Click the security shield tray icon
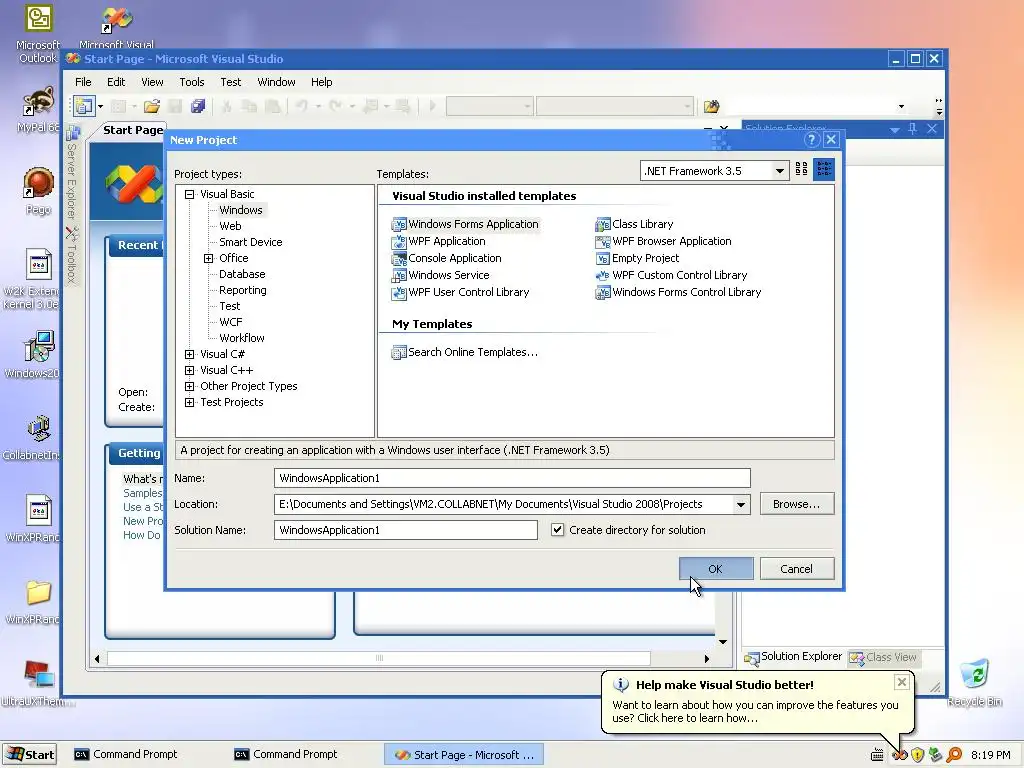This screenshot has width=1024, height=768. pyautogui.click(x=918, y=755)
